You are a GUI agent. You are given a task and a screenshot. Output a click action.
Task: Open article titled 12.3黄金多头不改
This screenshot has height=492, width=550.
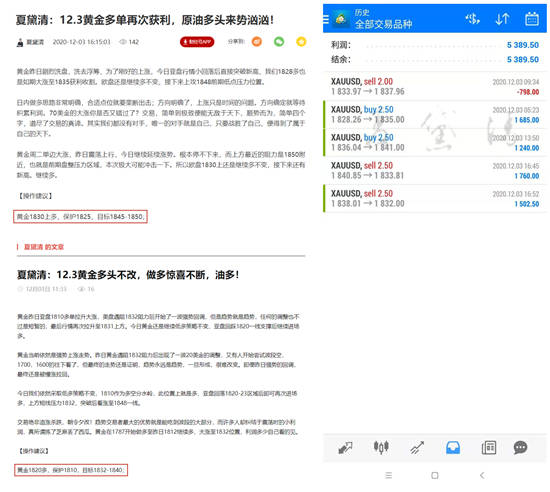[x=128, y=275]
